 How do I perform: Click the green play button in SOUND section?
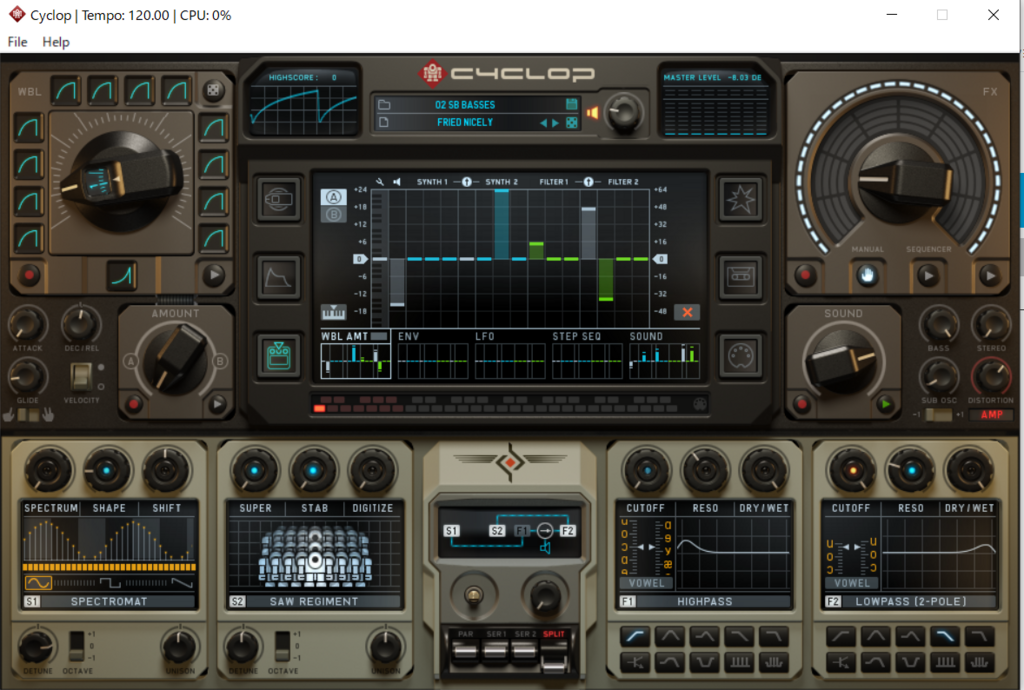886,404
